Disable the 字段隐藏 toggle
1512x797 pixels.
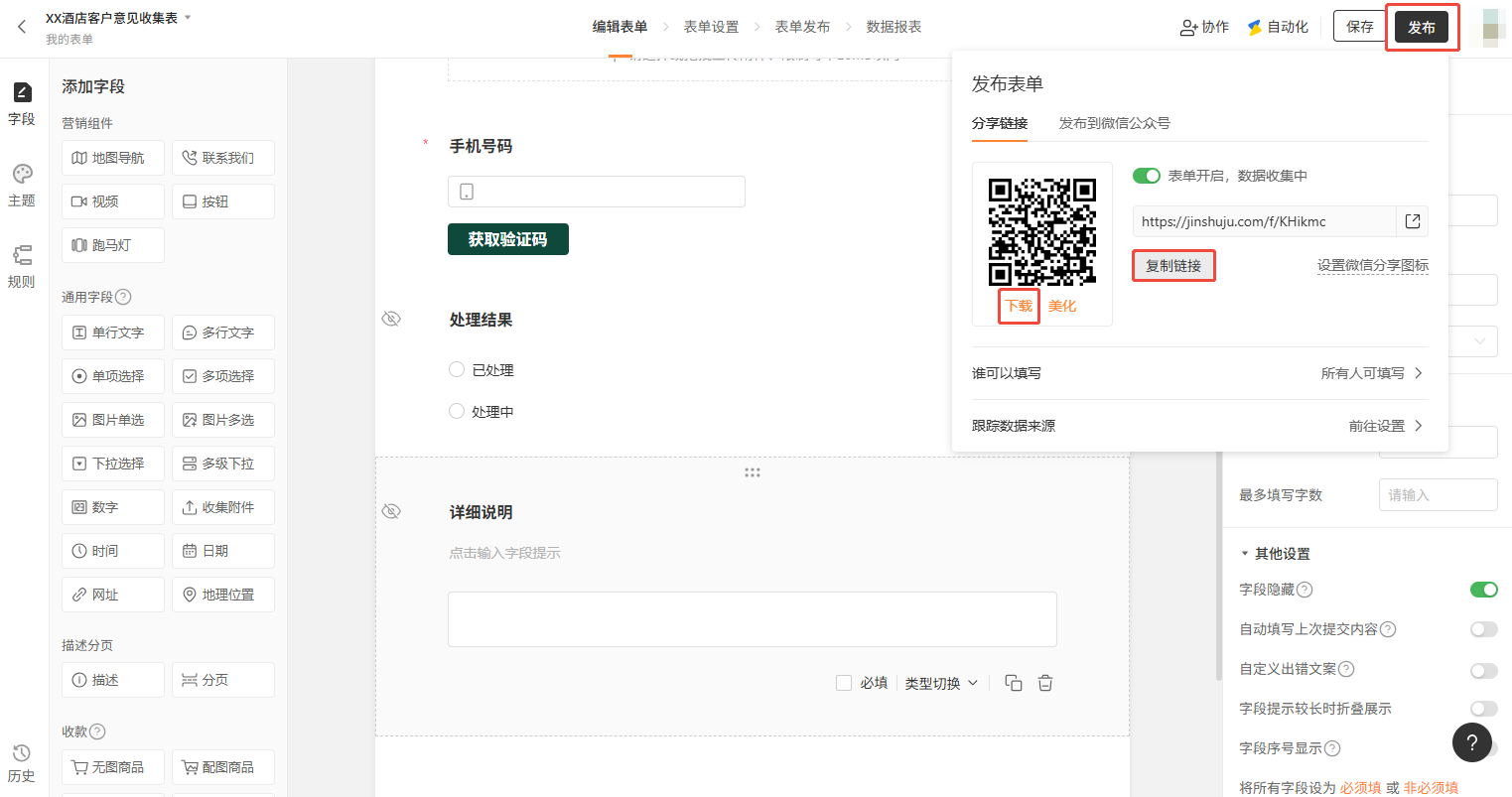tap(1483, 590)
